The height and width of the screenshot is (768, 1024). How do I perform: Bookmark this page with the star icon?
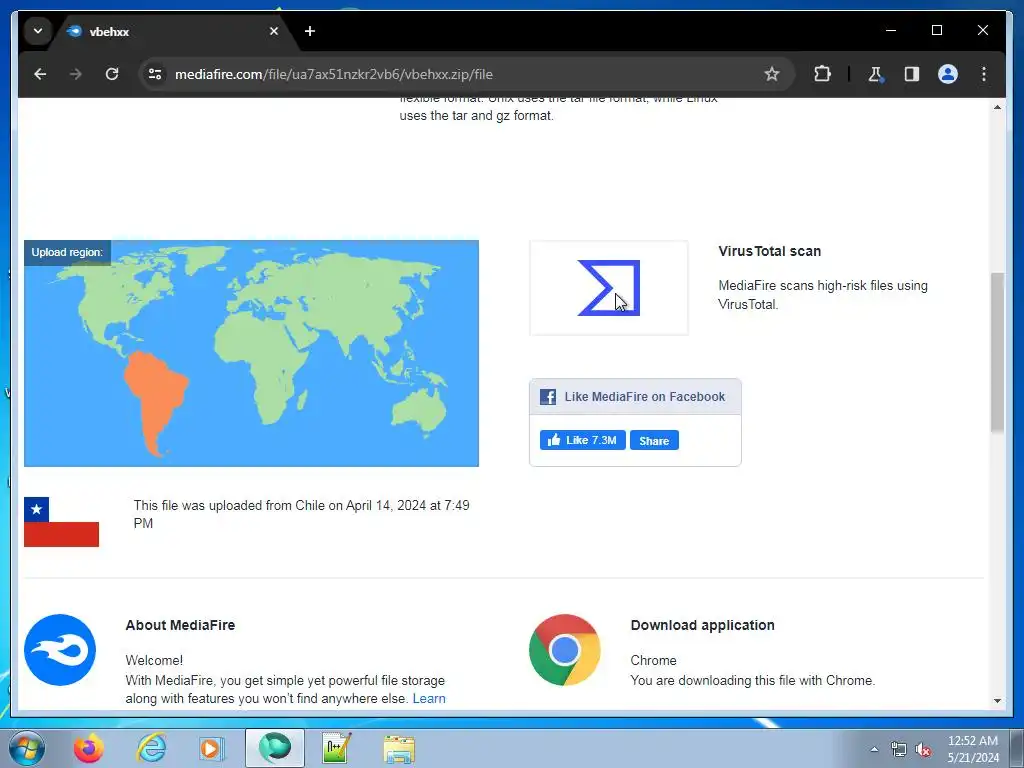[772, 74]
